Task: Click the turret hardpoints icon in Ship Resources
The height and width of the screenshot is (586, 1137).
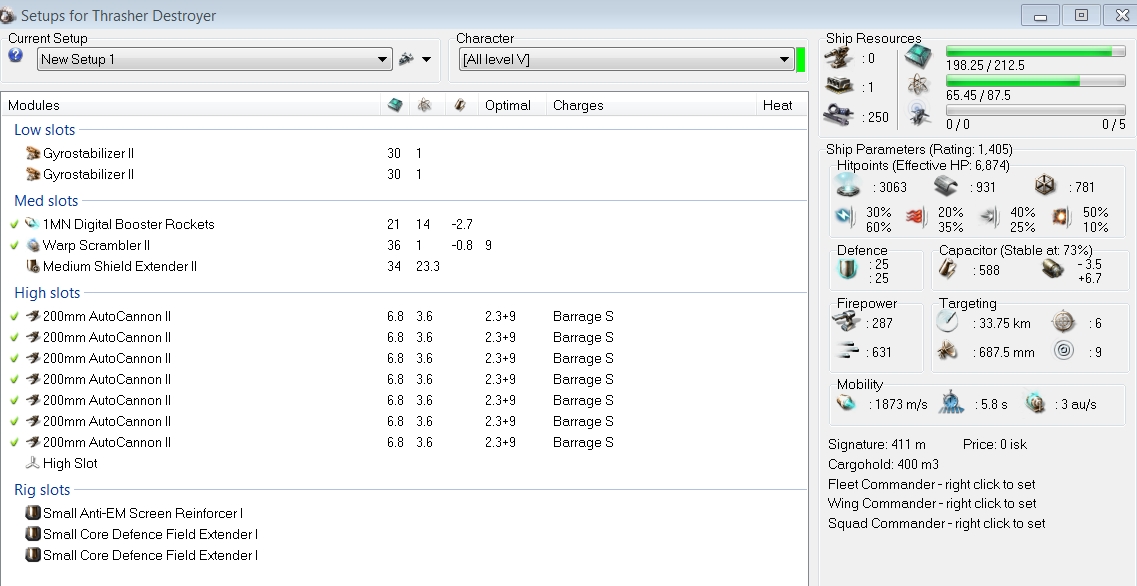Action: tap(839, 59)
